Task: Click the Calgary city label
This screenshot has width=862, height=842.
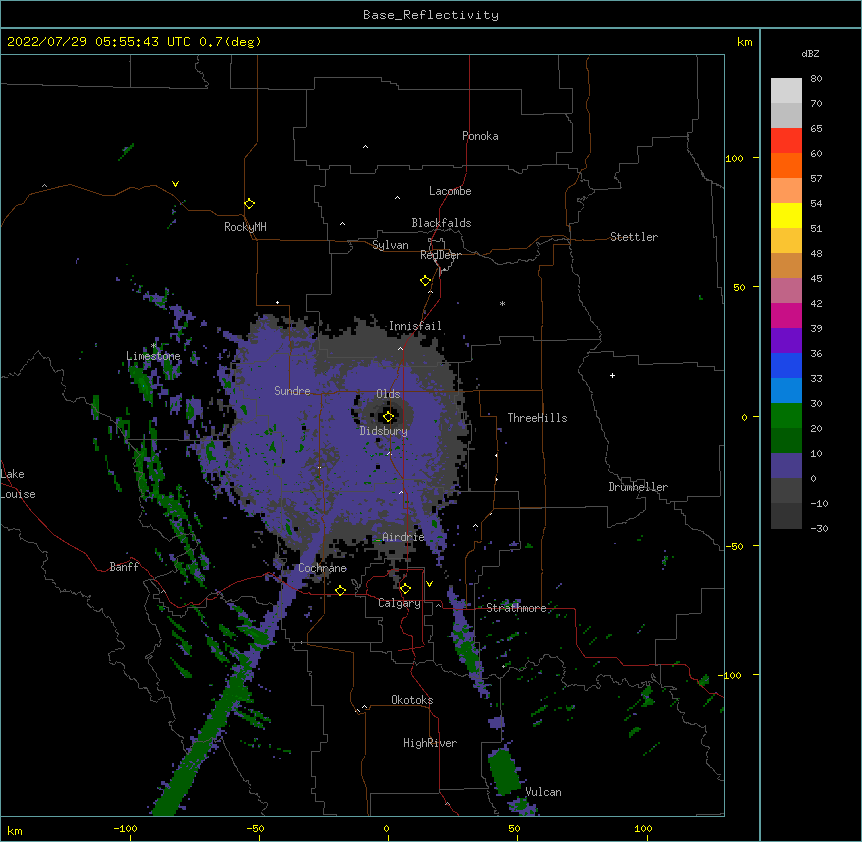Action: (399, 603)
